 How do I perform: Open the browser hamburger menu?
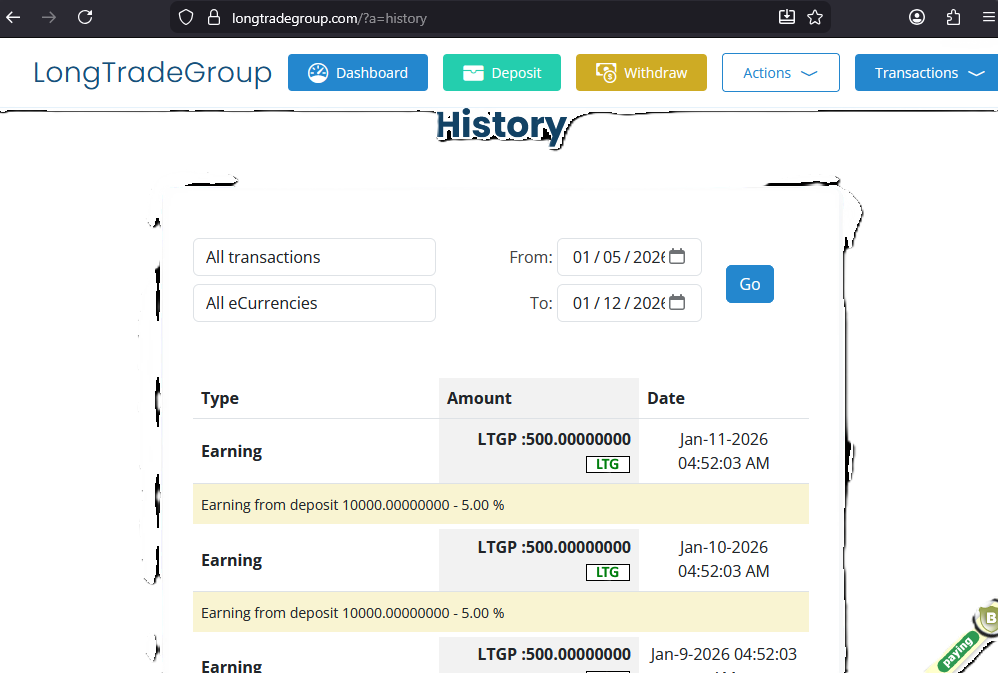point(987,17)
